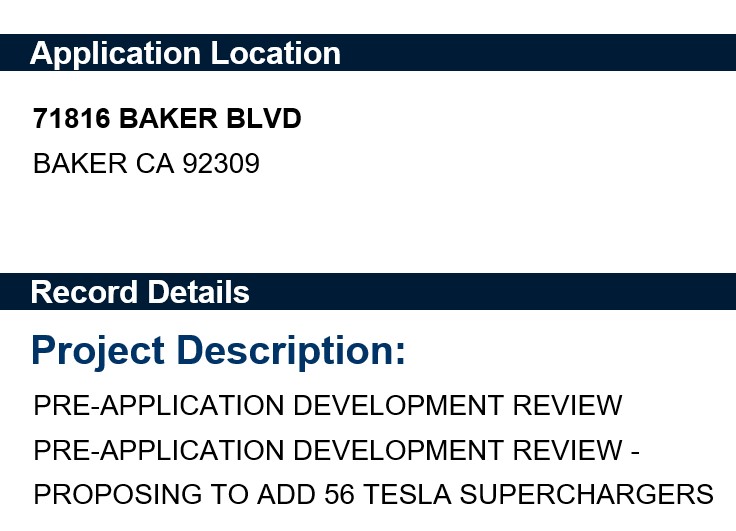Image resolution: width=736 pixels, height=531 pixels.
Task: Click the number 56 in the description
Action: click(x=341, y=494)
